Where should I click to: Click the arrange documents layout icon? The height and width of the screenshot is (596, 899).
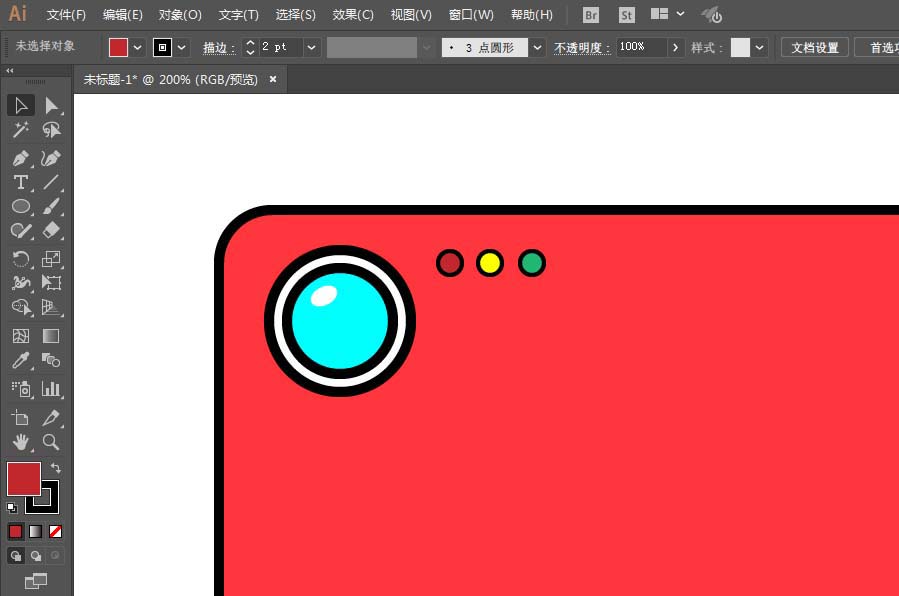tap(659, 14)
